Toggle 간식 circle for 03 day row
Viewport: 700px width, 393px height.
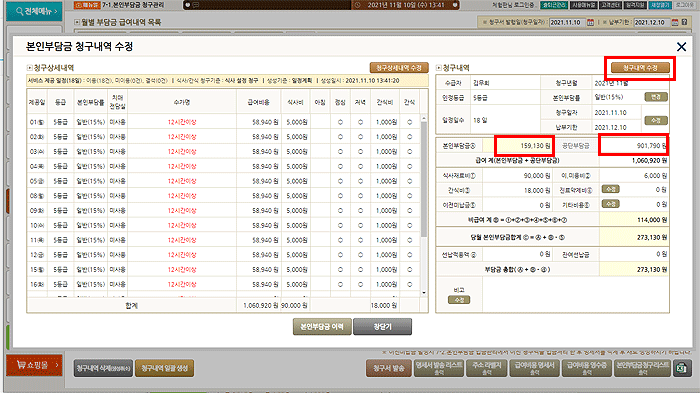(x=409, y=152)
